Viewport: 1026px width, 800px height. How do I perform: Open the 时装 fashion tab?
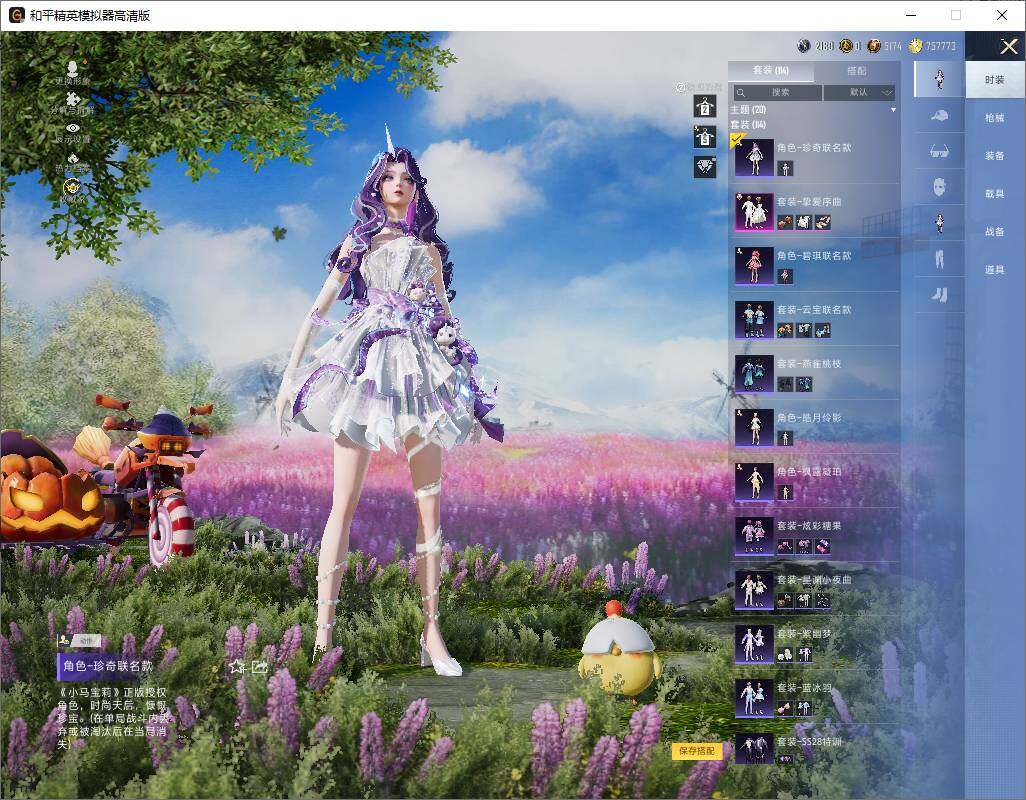(995, 80)
